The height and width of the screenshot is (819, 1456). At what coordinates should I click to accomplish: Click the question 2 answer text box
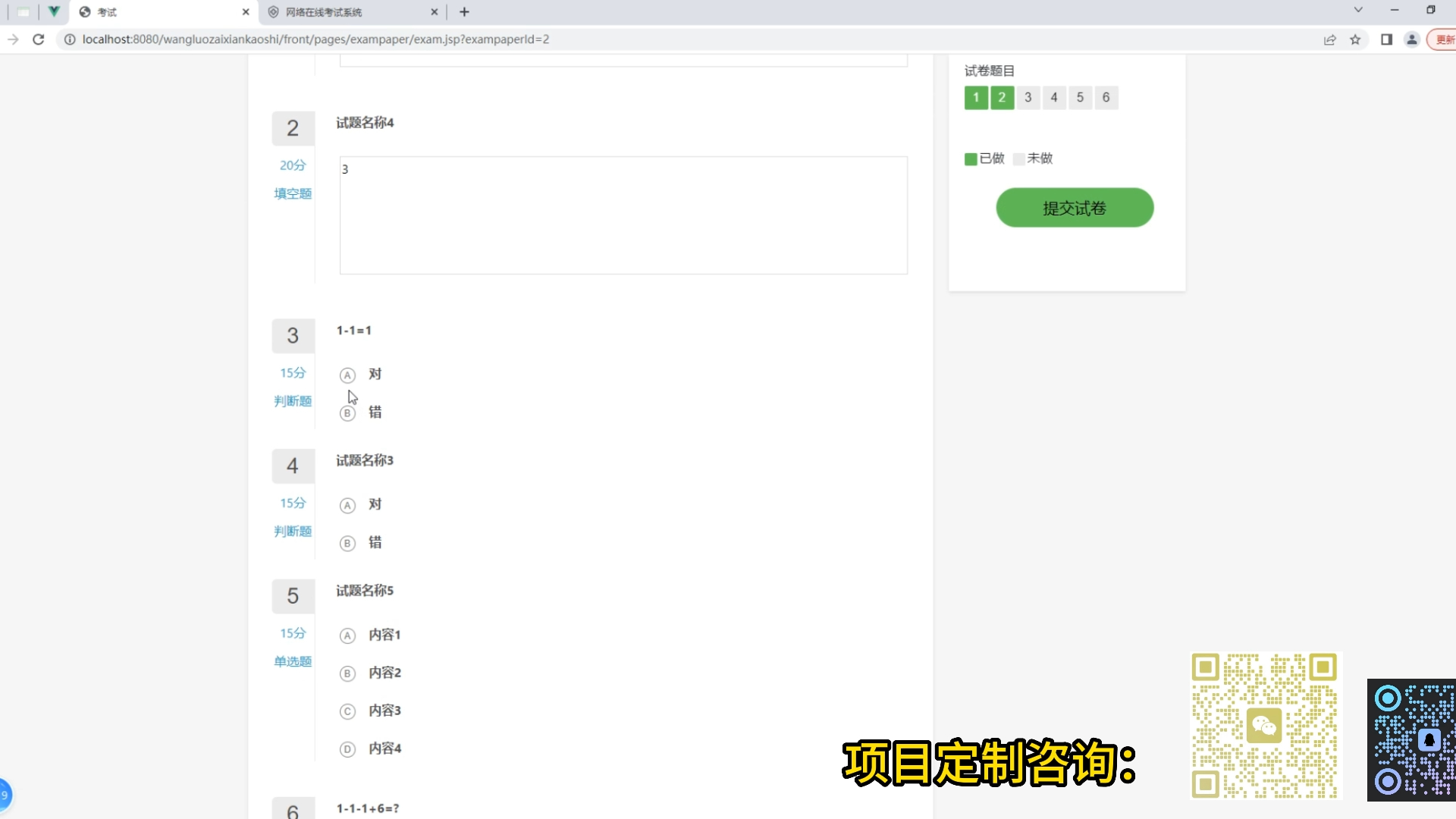(623, 215)
